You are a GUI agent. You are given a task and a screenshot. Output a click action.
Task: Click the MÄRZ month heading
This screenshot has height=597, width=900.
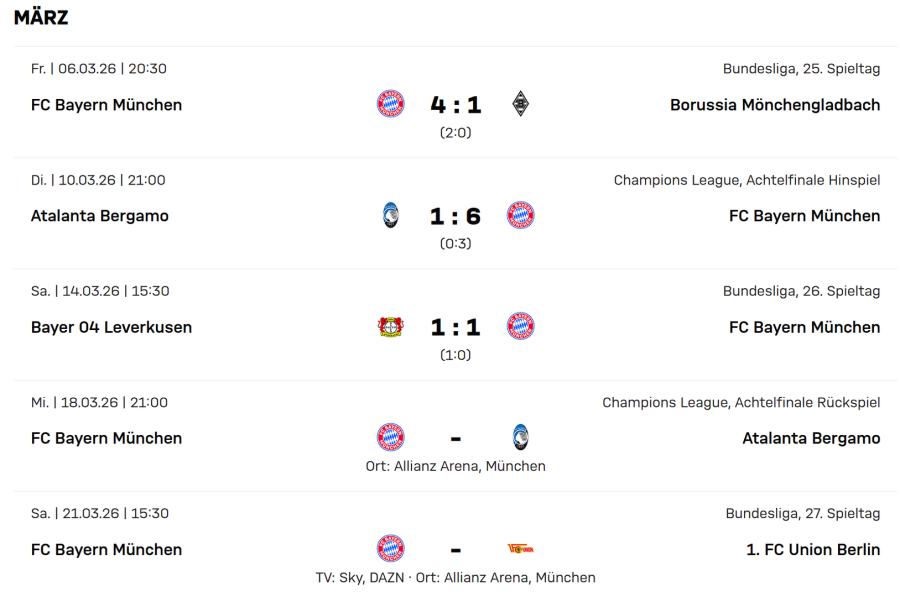(x=41, y=18)
